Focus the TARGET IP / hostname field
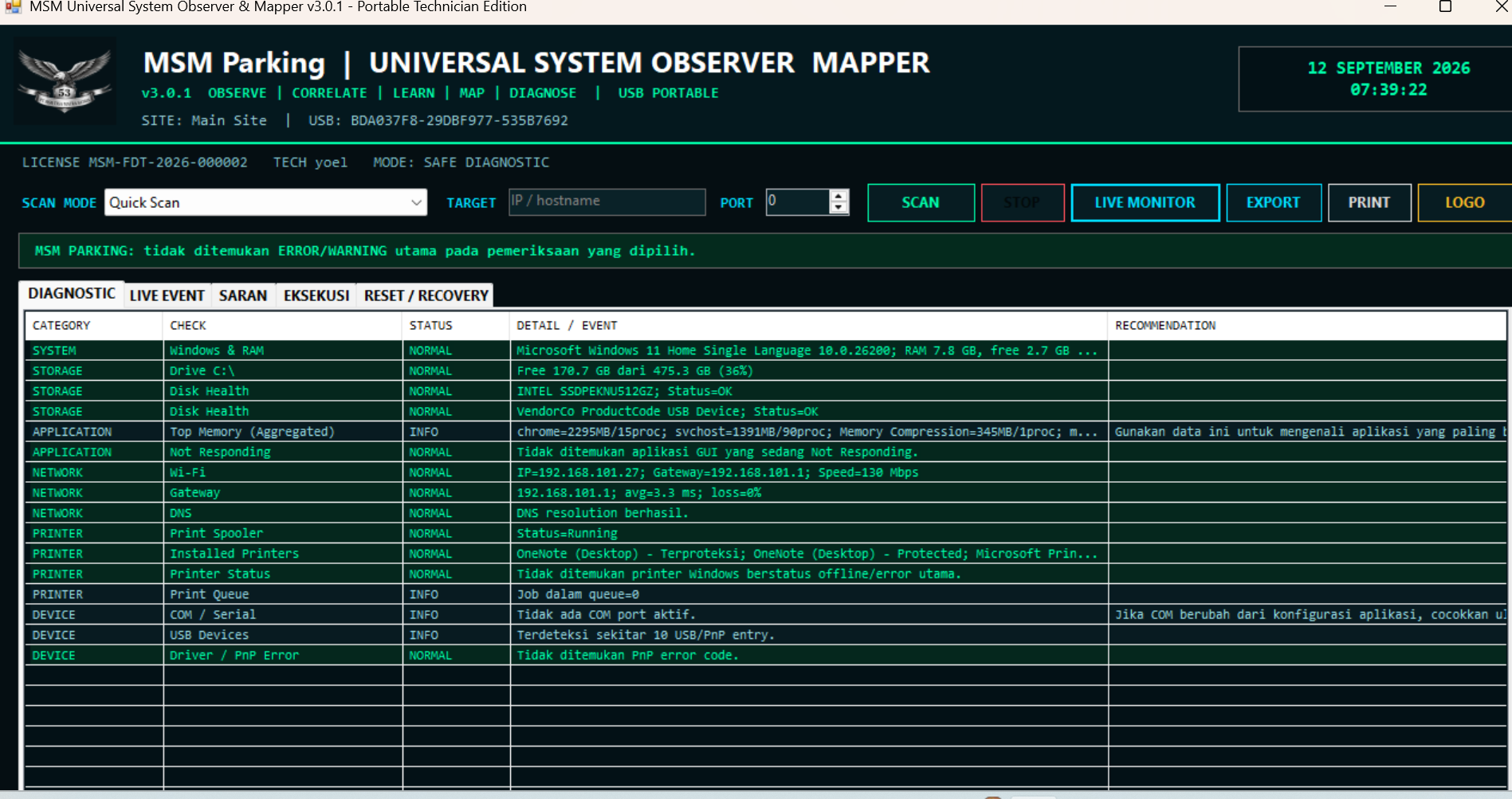Image resolution: width=1512 pixels, height=799 pixels. (607, 202)
